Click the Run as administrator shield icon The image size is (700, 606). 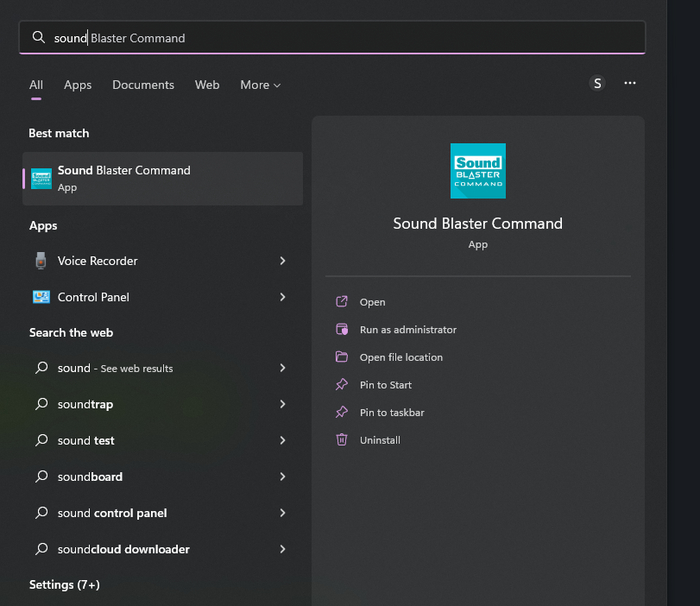pyautogui.click(x=342, y=330)
